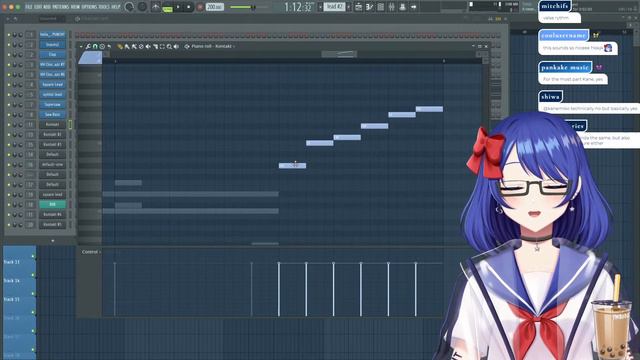Select the Square Lead channel button

[x=52, y=84]
